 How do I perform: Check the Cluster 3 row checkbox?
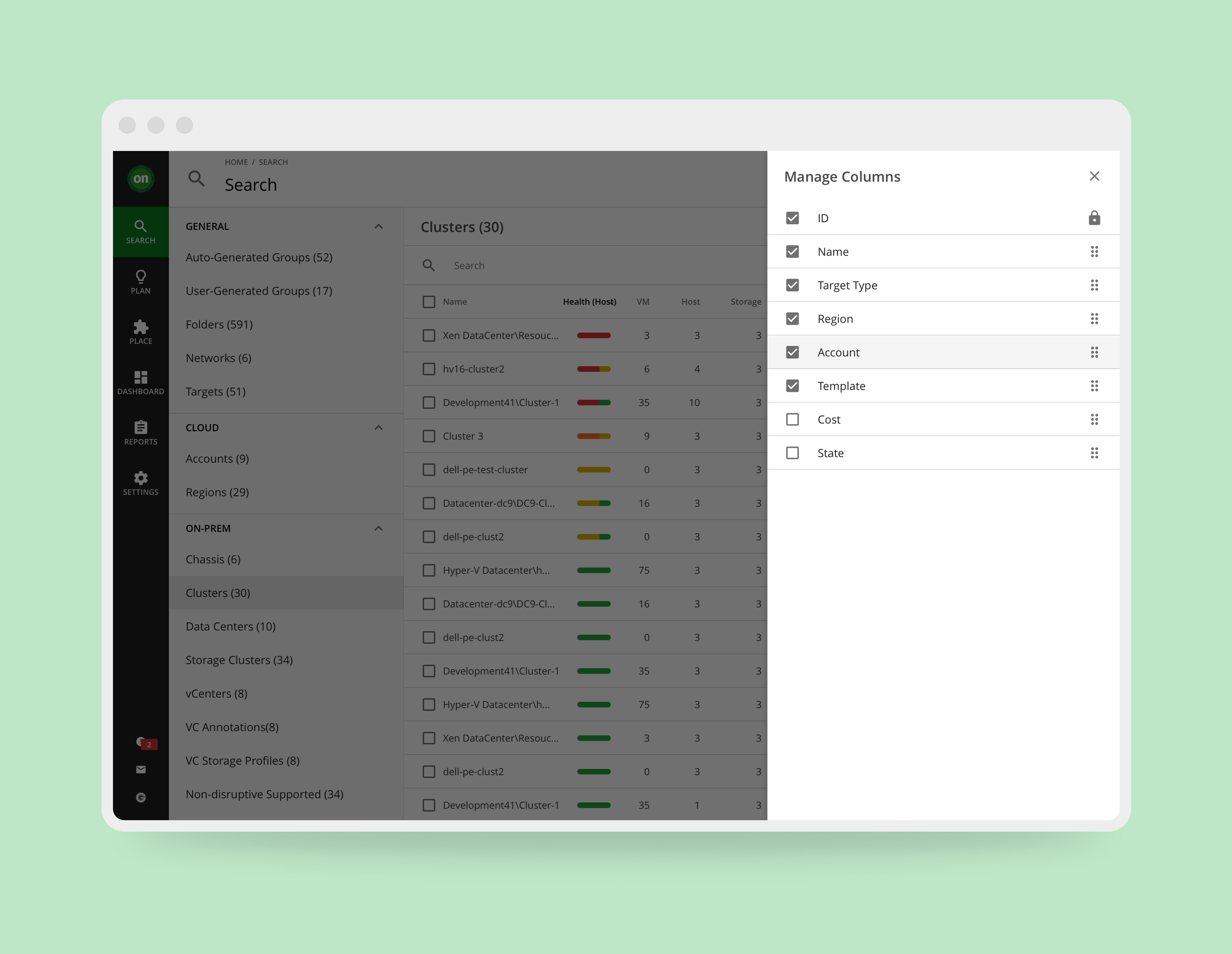[x=429, y=436]
